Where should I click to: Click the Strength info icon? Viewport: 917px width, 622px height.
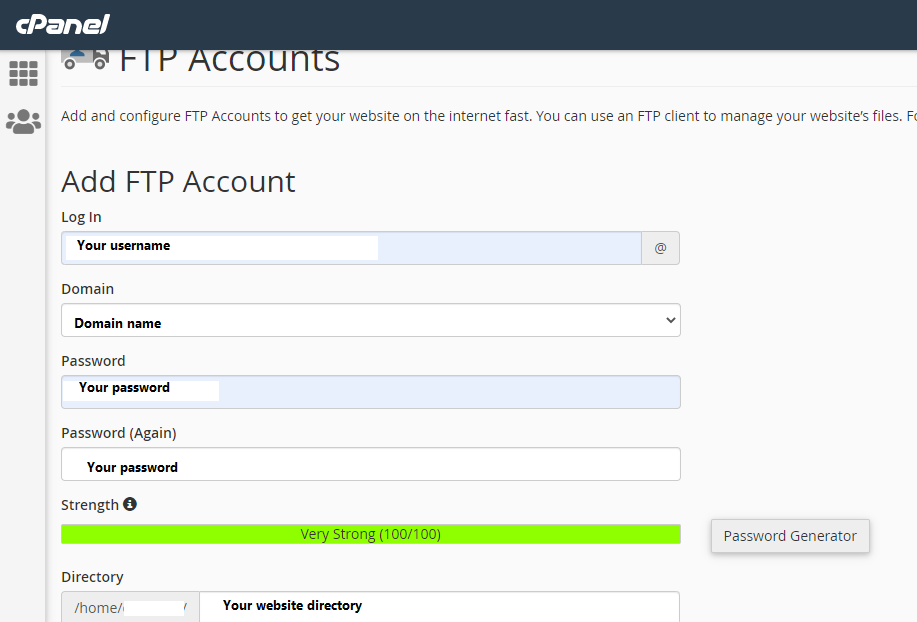coord(130,504)
